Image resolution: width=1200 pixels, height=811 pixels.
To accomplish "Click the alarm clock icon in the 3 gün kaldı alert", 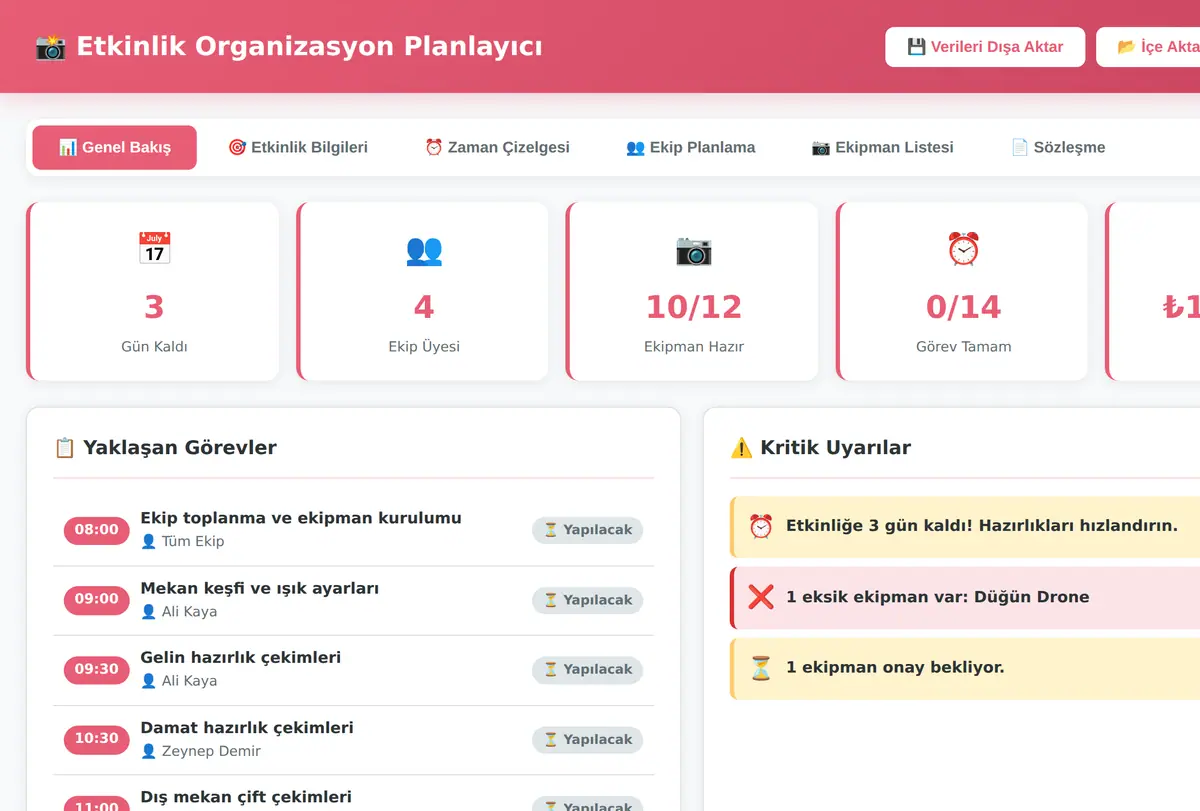I will pyautogui.click(x=761, y=526).
